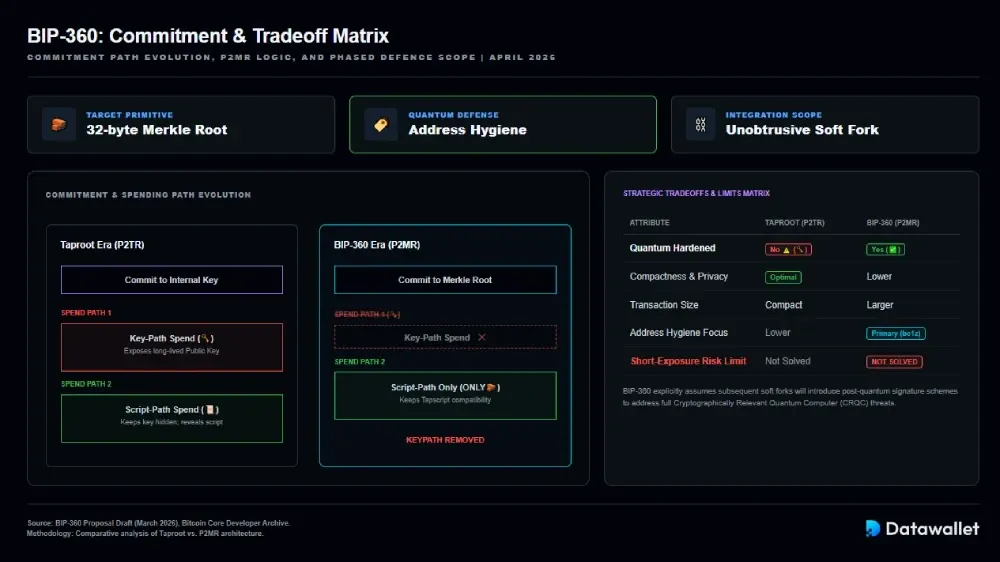Click the 'Transaction Size' row label
Image resolution: width=1000 pixels, height=562 pixels.
coord(664,305)
